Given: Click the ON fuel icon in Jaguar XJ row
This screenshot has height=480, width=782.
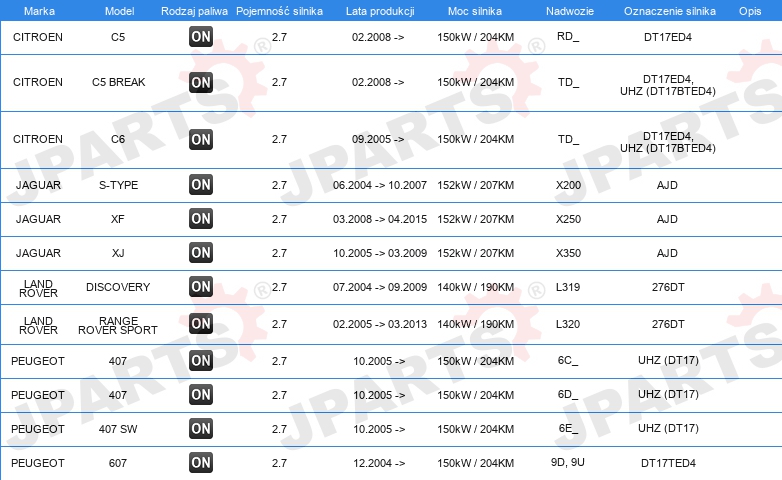Looking at the screenshot, I should pyautogui.click(x=201, y=252).
